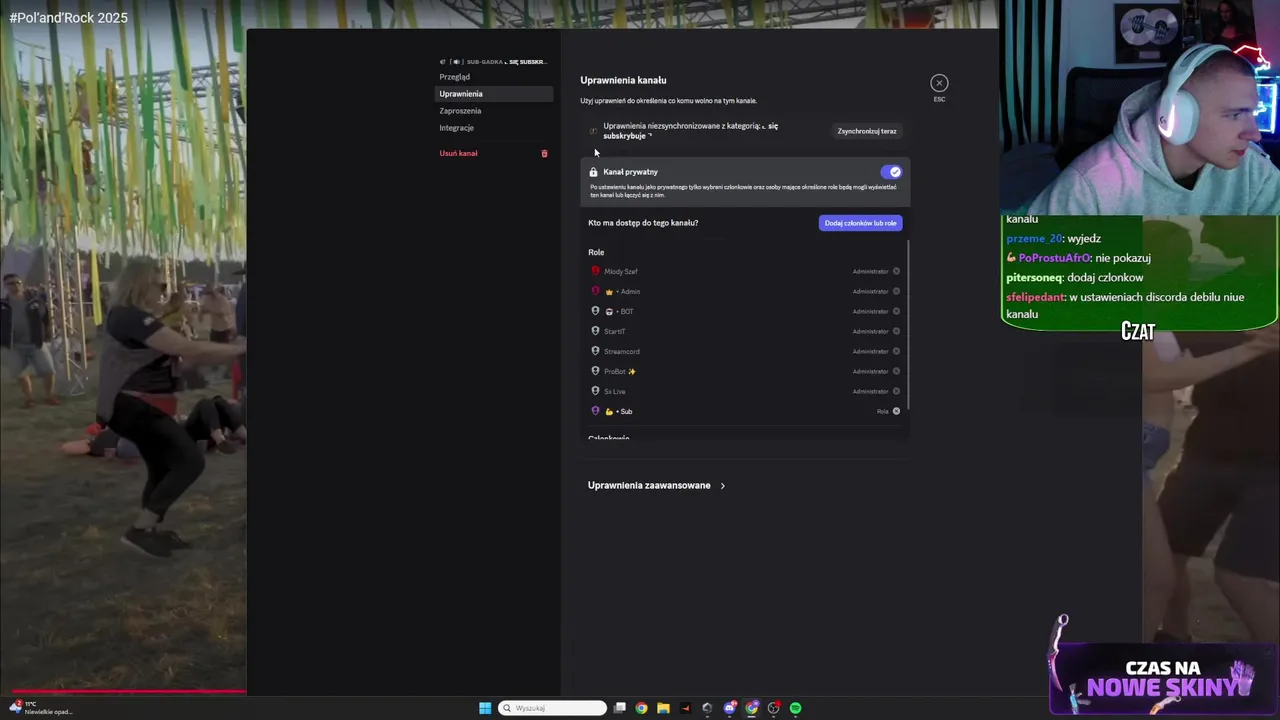This screenshot has height=720, width=1280.
Task: Click the shield icon for BOT role
Action: [x=595, y=311]
